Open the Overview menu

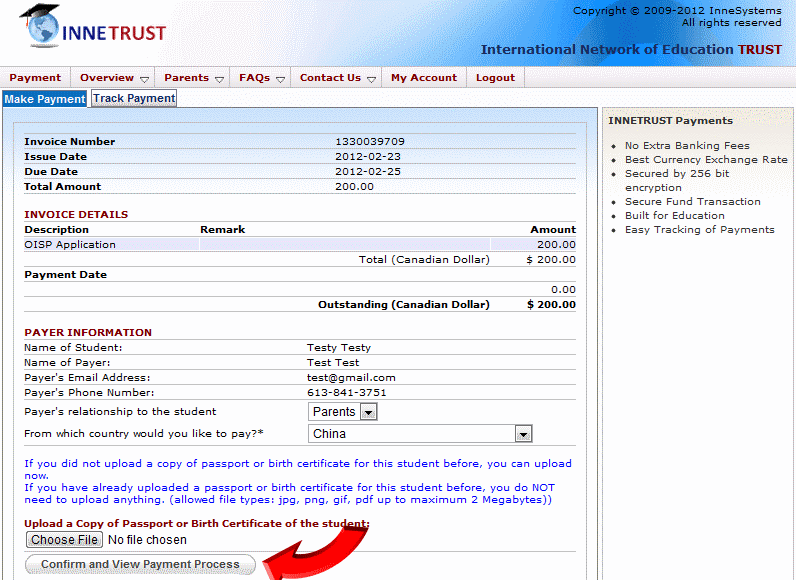pyautogui.click(x=107, y=78)
